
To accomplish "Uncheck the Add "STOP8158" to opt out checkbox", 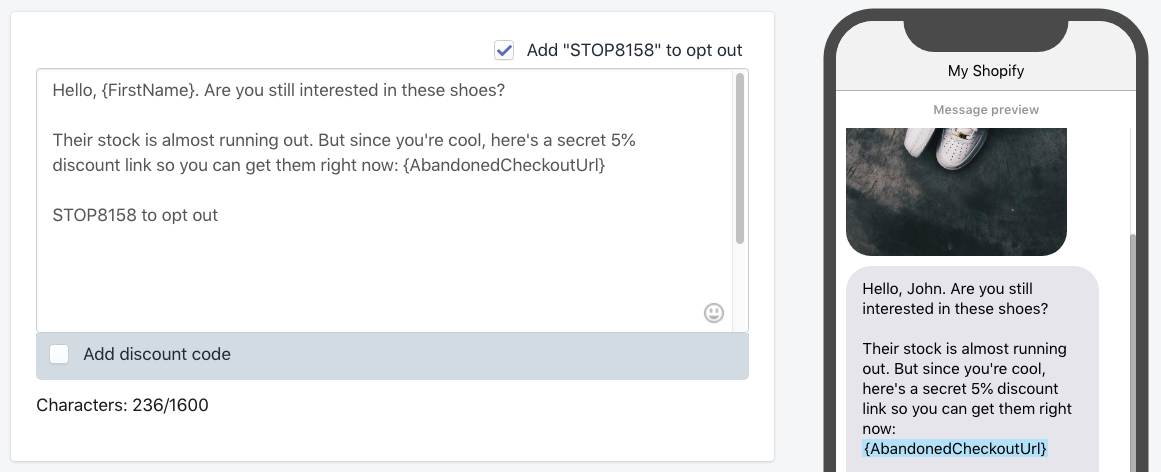I will [x=504, y=50].
